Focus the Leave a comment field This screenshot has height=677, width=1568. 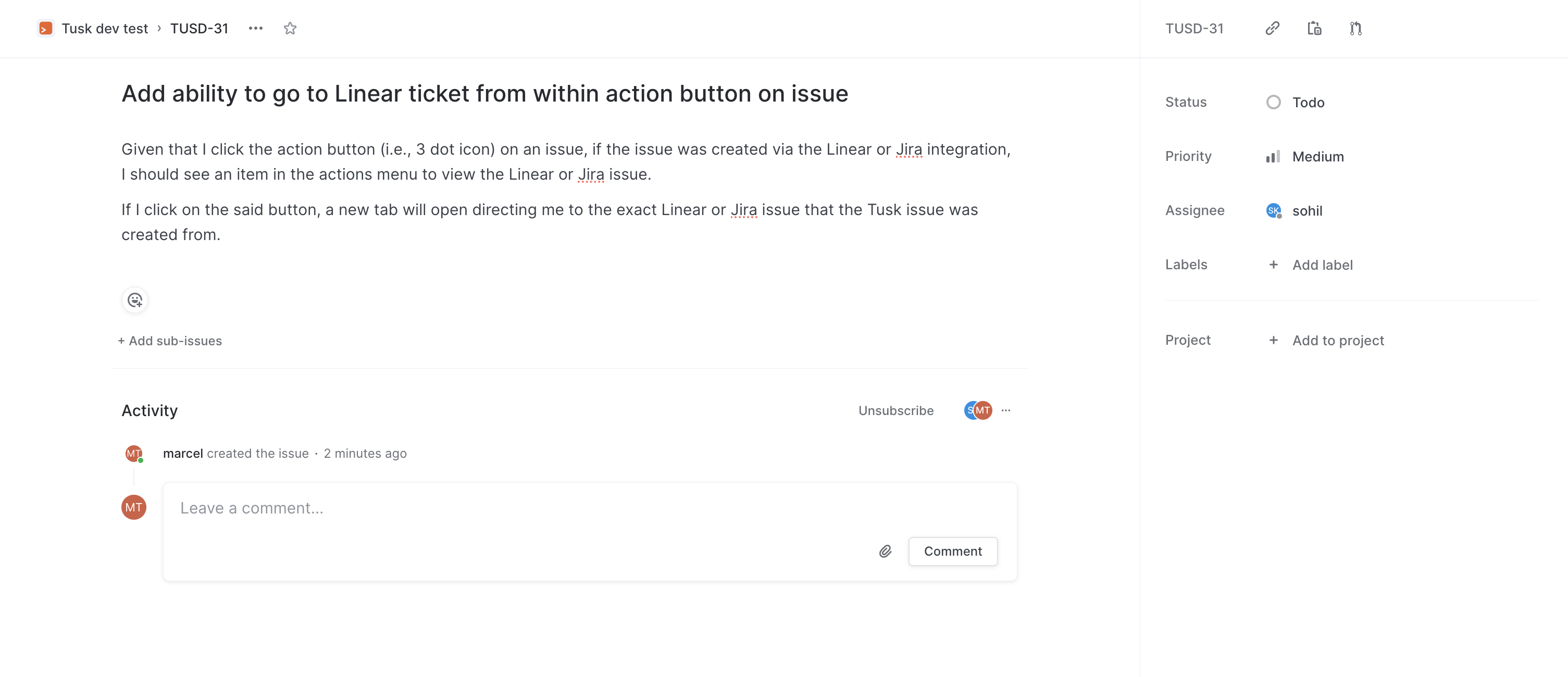pos(589,508)
